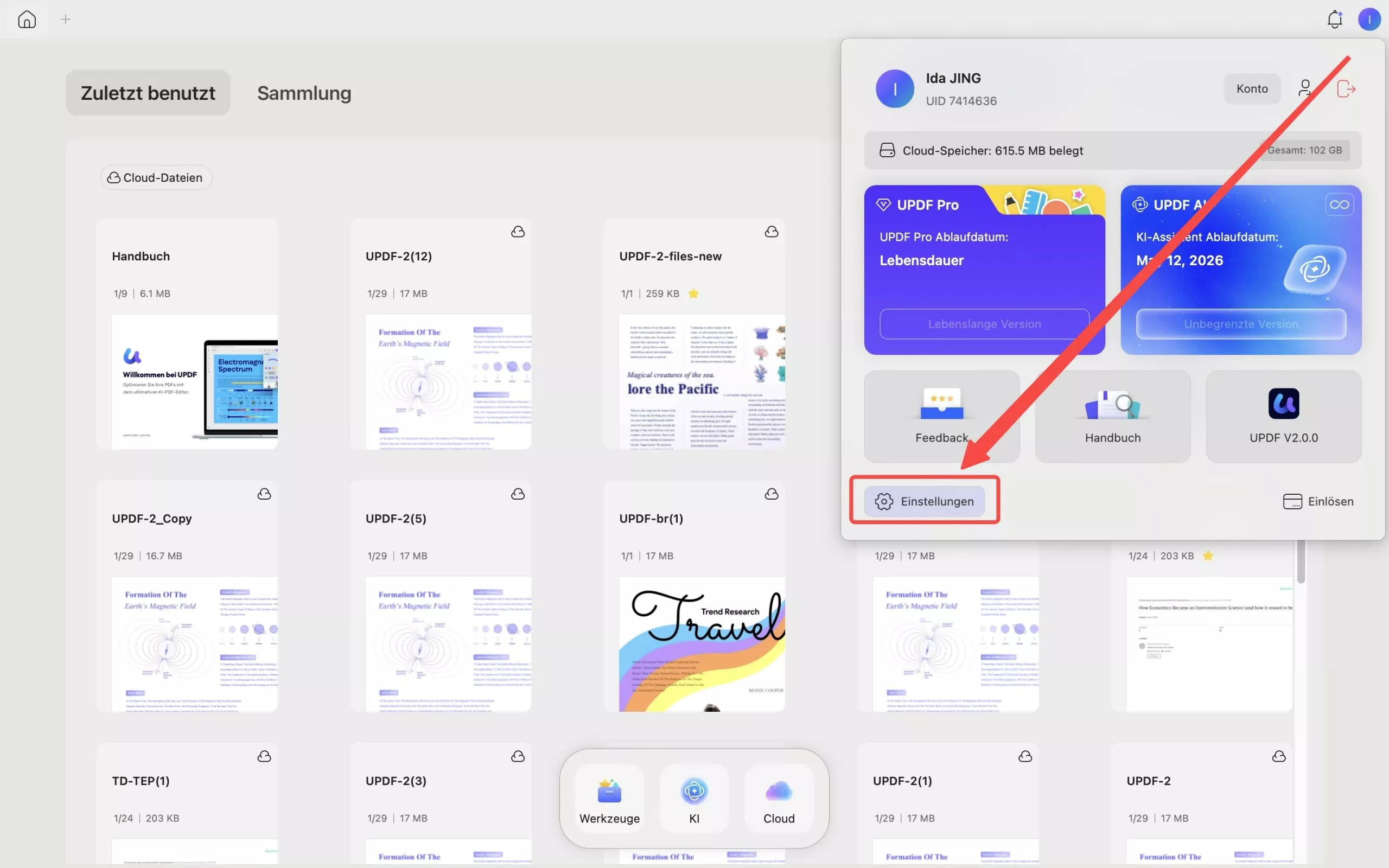This screenshot has height=868, width=1389.
Task: Click the file list vertical scrollbar
Action: click(x=1301, y=561)
